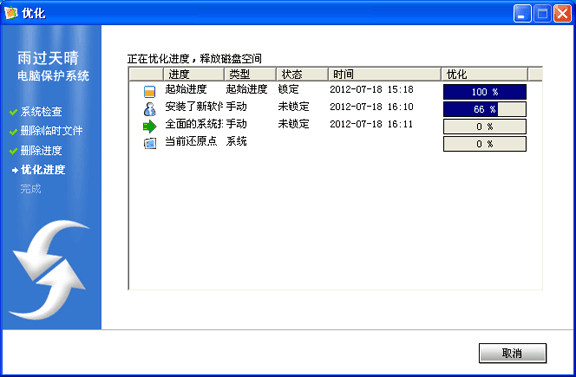576x377 pixels.
Task: Select the 起始进度 name in first row
Action: point(186,89)
